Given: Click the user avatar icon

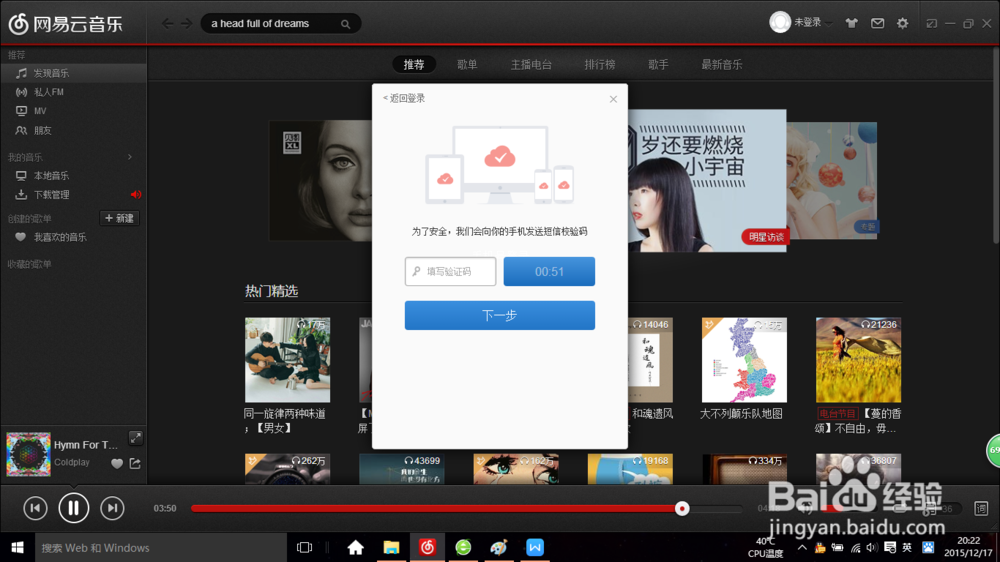Looking at the screenshot, I should pos(779,22).
